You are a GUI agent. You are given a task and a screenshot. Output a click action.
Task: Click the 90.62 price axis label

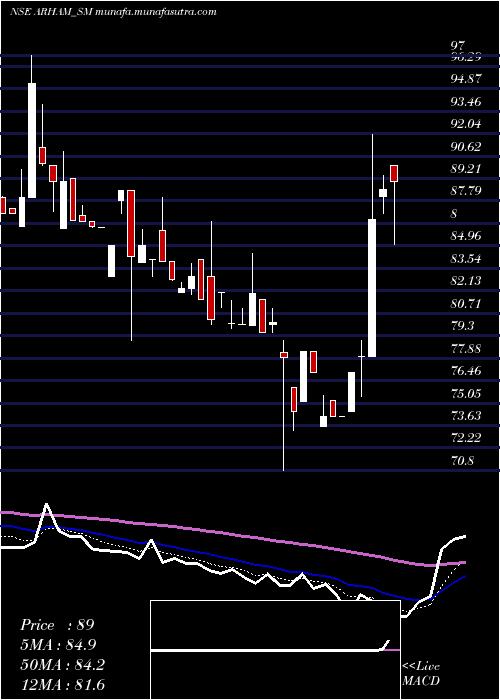[x=466, y=146]
